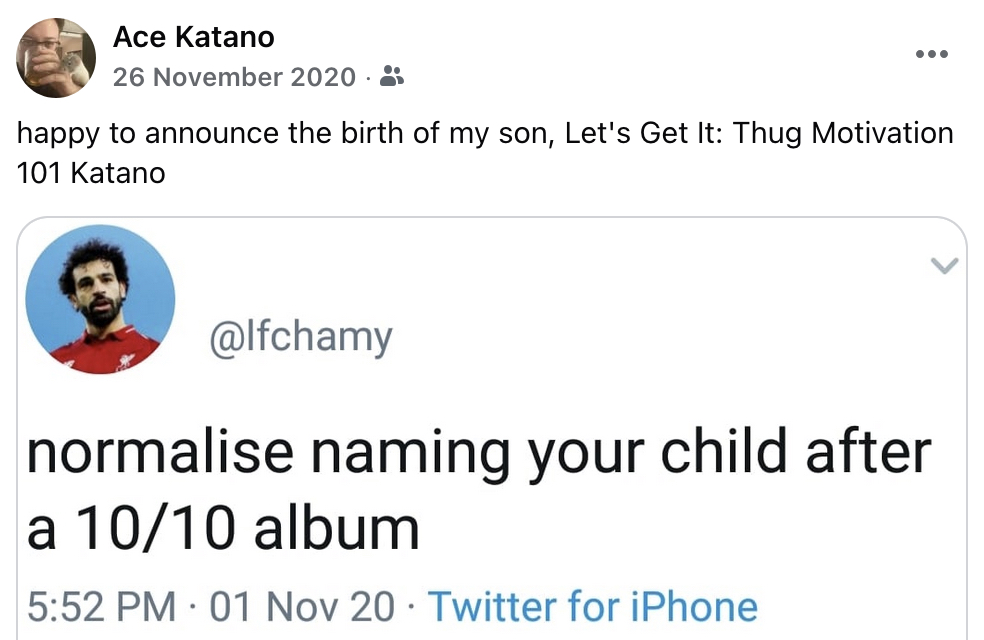984x640 pixels.
Task: Click the friends audience icon beside the date
Action: tap(393, 77)
